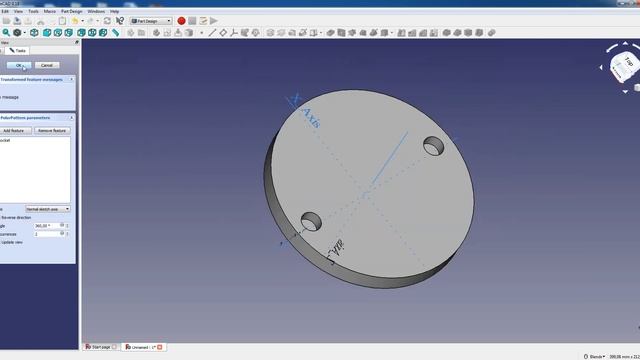Open the Tools menu
Image resolution: width=640 pixels, height=360 pixels.
[x=33, y=11]
